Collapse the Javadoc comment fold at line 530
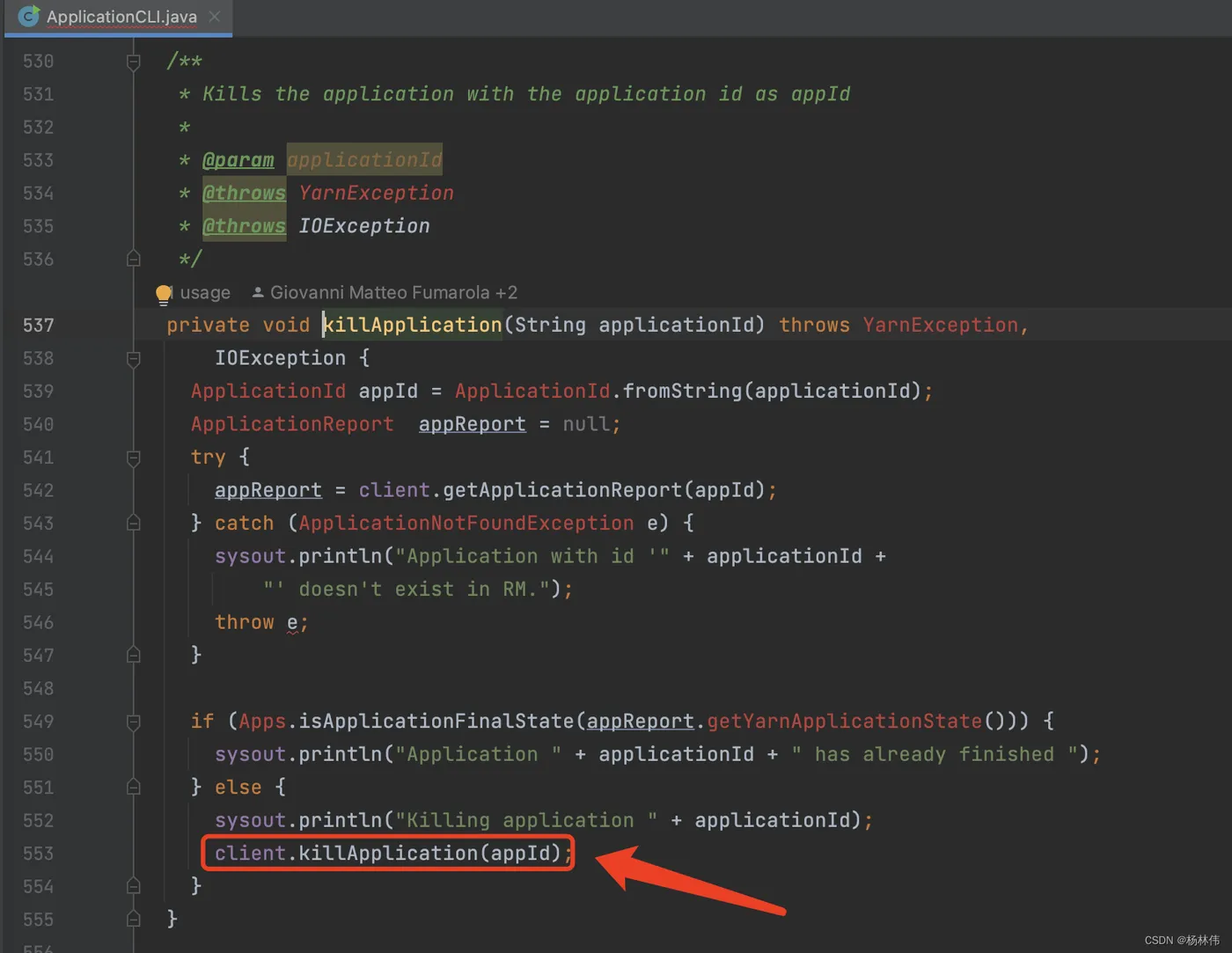This screenshot has width=1232, height=953. pyautogui.click(x=134, y=62)
